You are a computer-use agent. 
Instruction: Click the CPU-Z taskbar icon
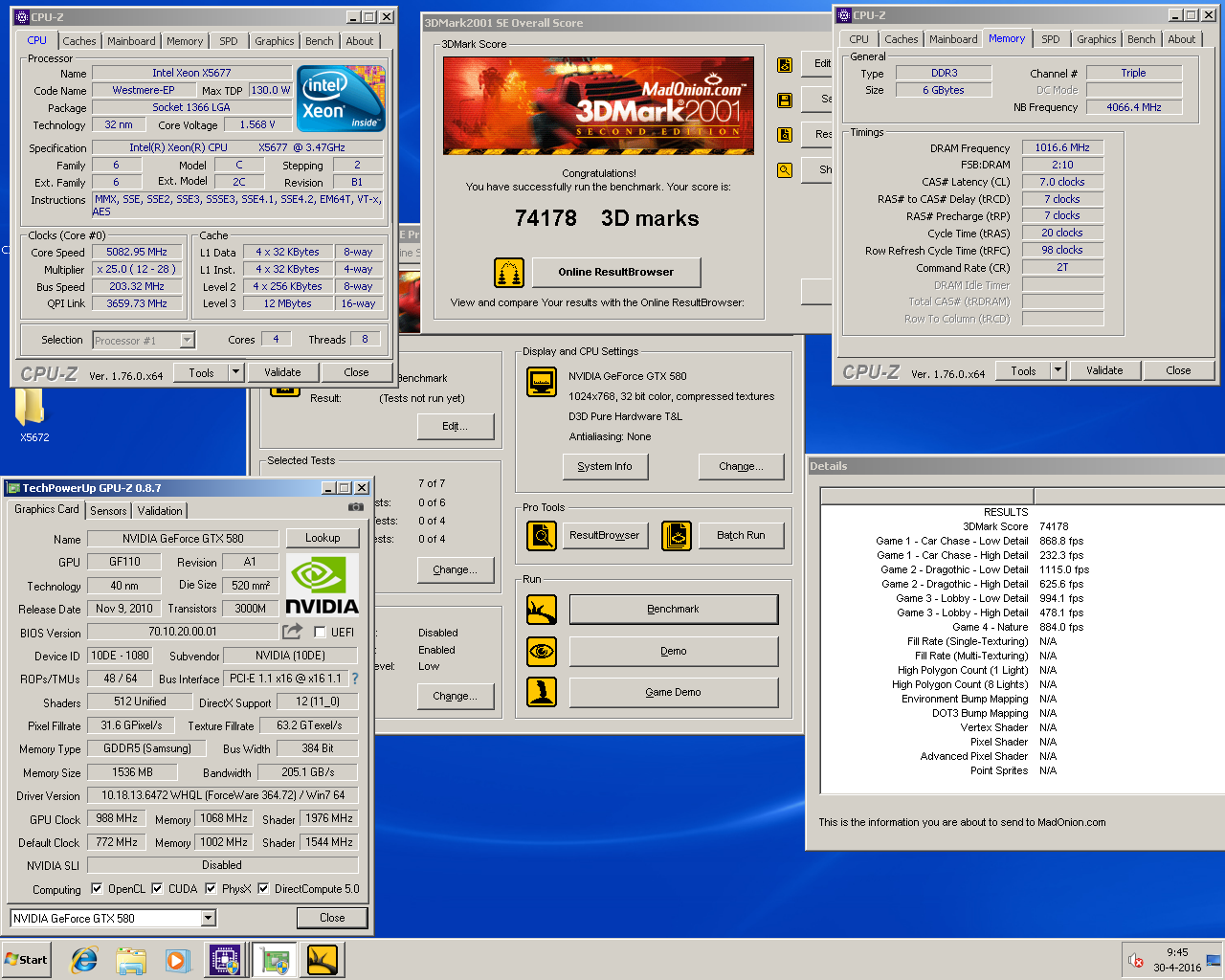point(226,960)
